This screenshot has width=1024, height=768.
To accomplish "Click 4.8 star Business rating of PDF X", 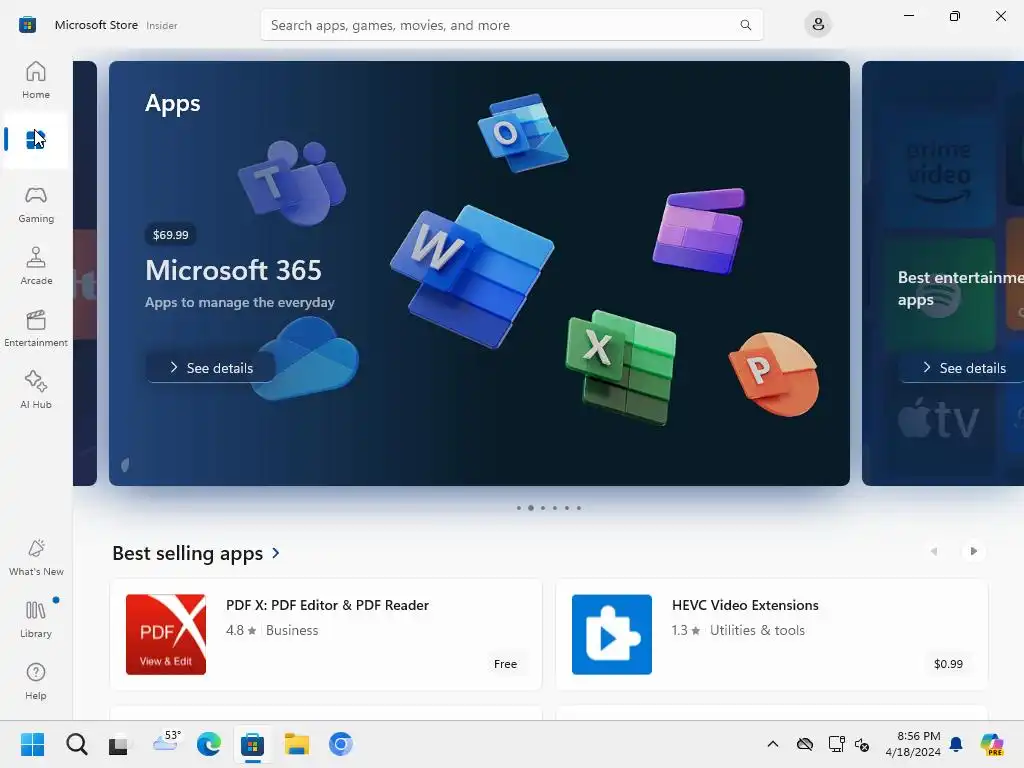I will [272, 630].
